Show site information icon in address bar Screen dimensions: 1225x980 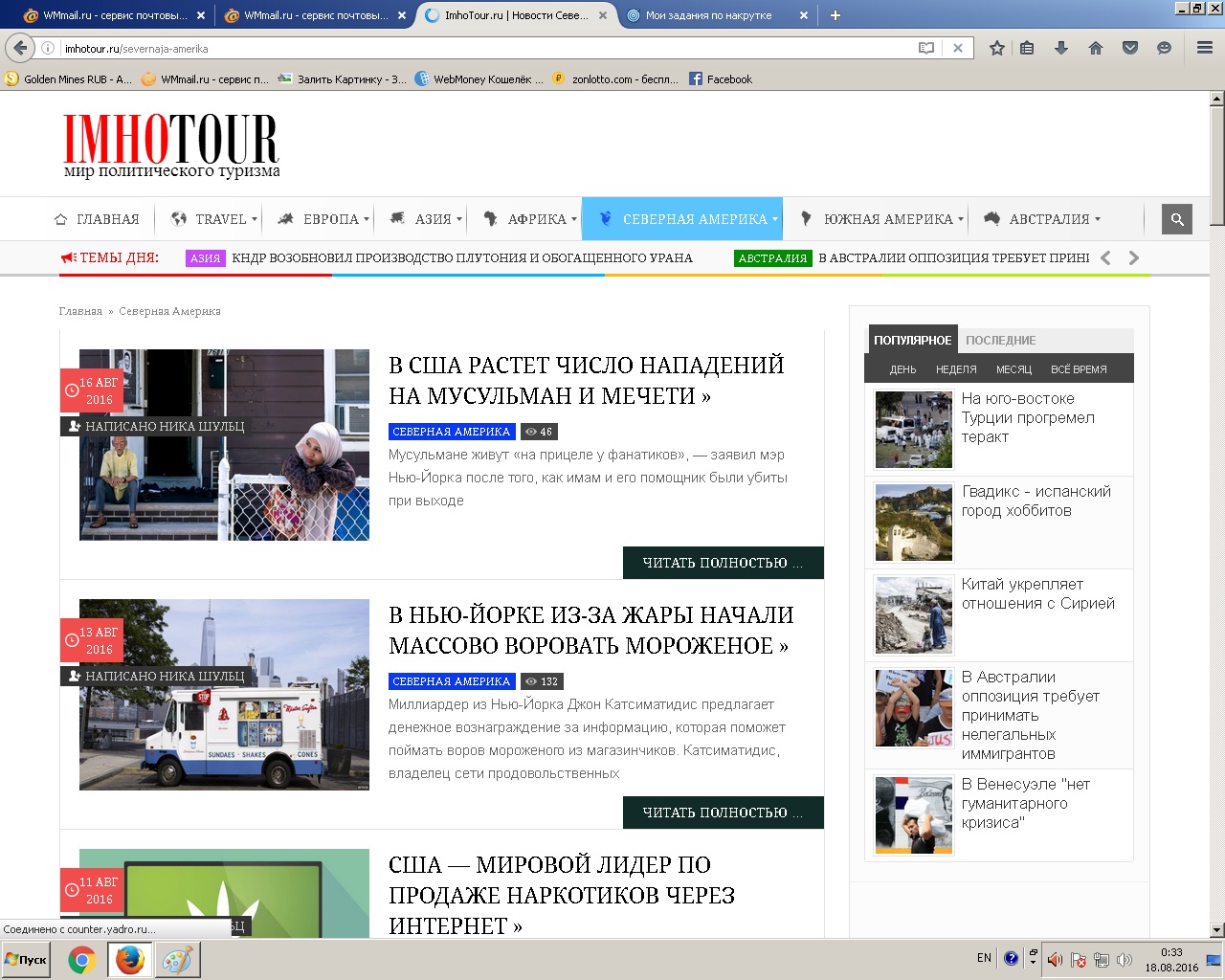pos(48,48)
